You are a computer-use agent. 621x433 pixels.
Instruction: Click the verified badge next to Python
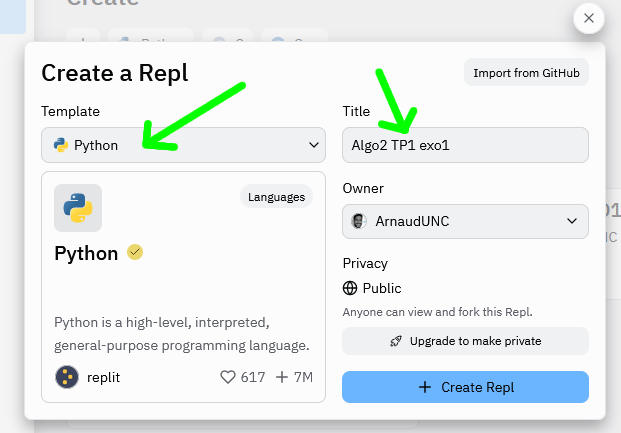pos(135,253)
